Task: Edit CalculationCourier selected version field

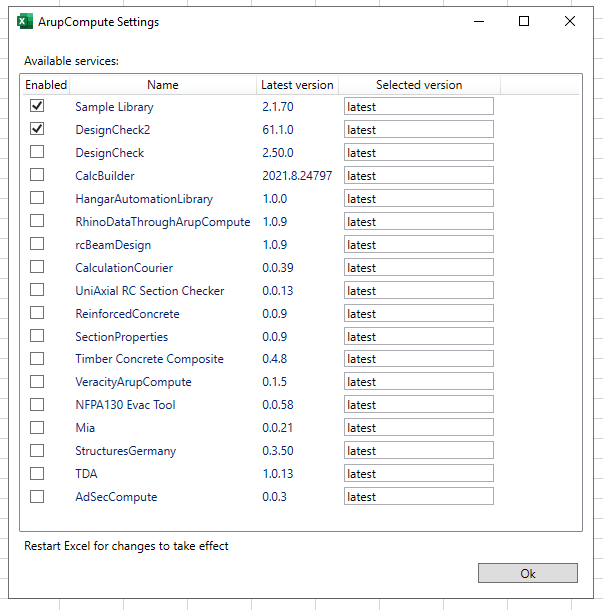Action: point(419,267)
